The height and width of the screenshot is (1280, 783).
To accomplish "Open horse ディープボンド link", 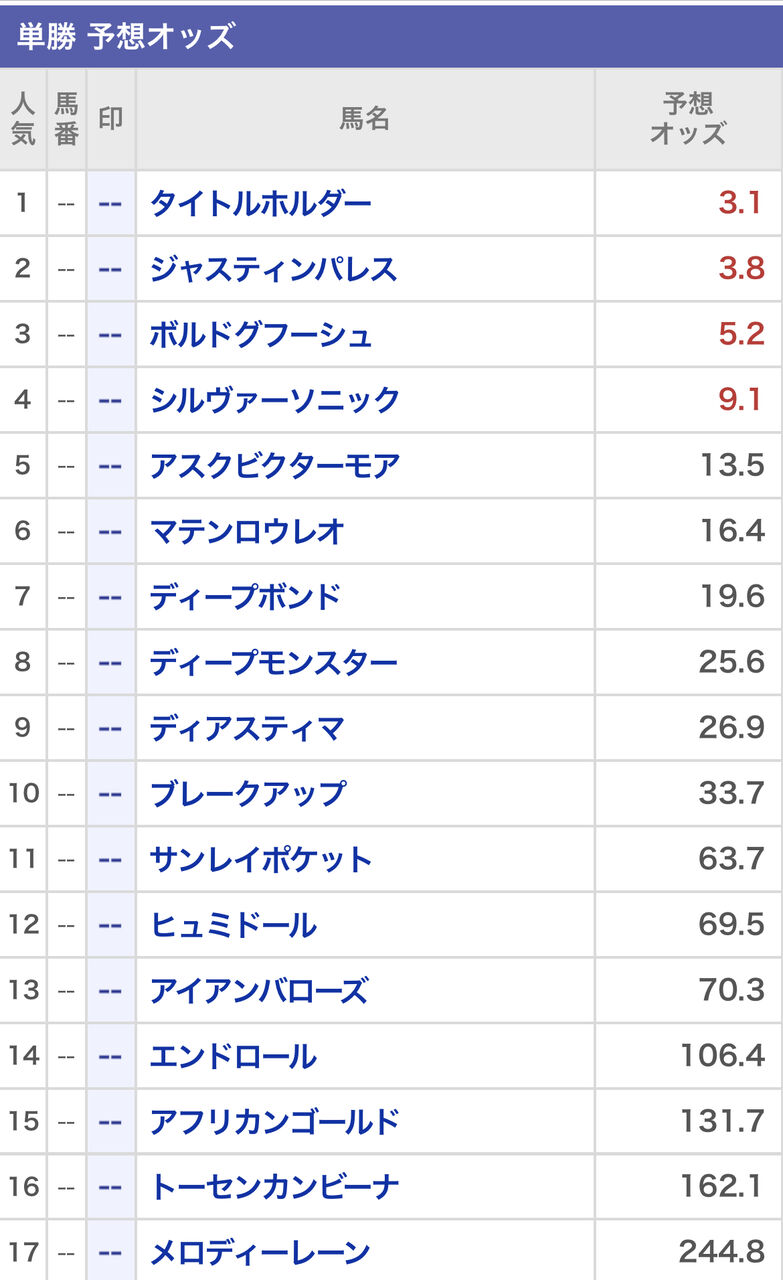I will (x=246, y=596).
